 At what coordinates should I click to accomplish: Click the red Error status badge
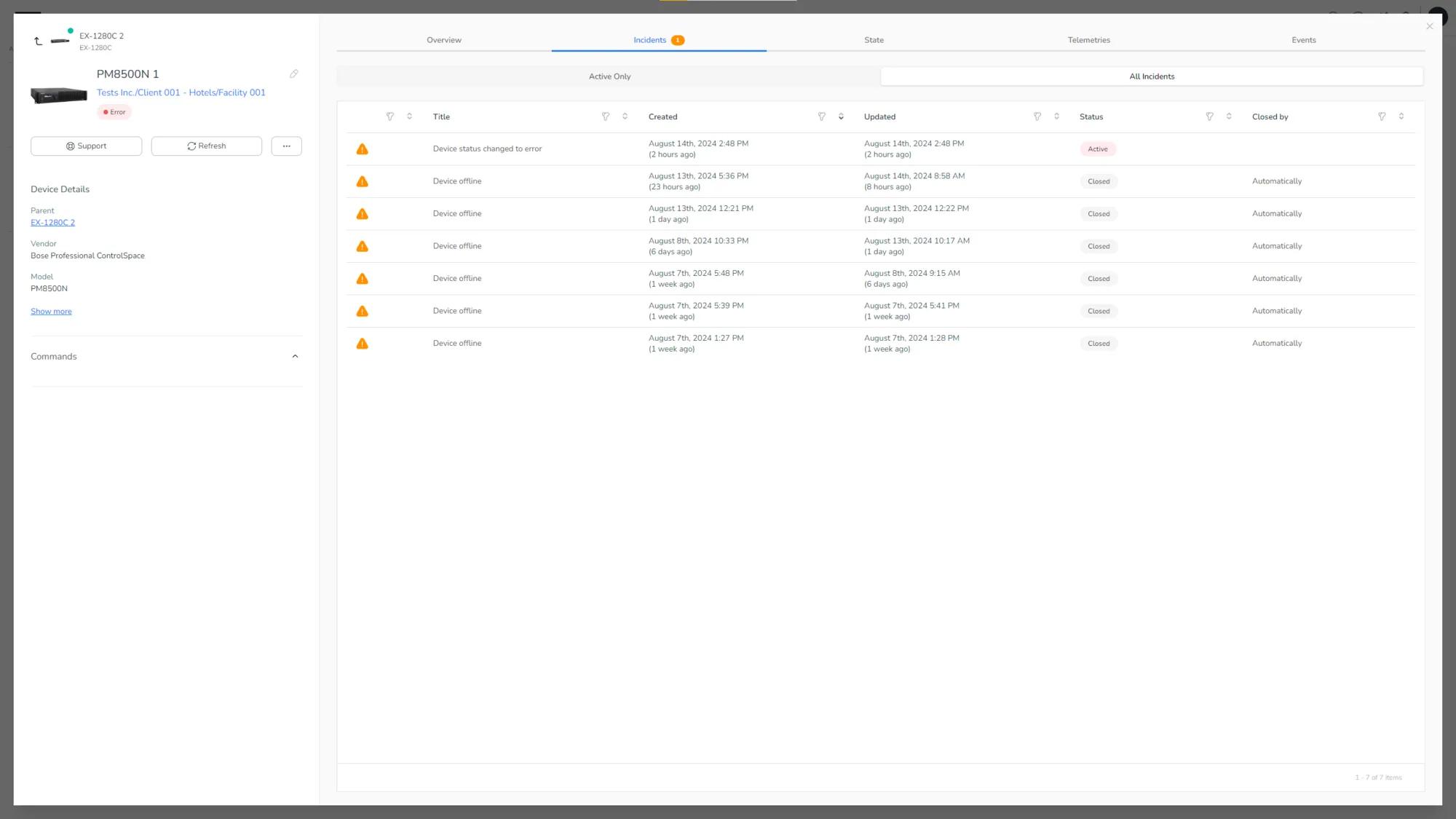114,112
